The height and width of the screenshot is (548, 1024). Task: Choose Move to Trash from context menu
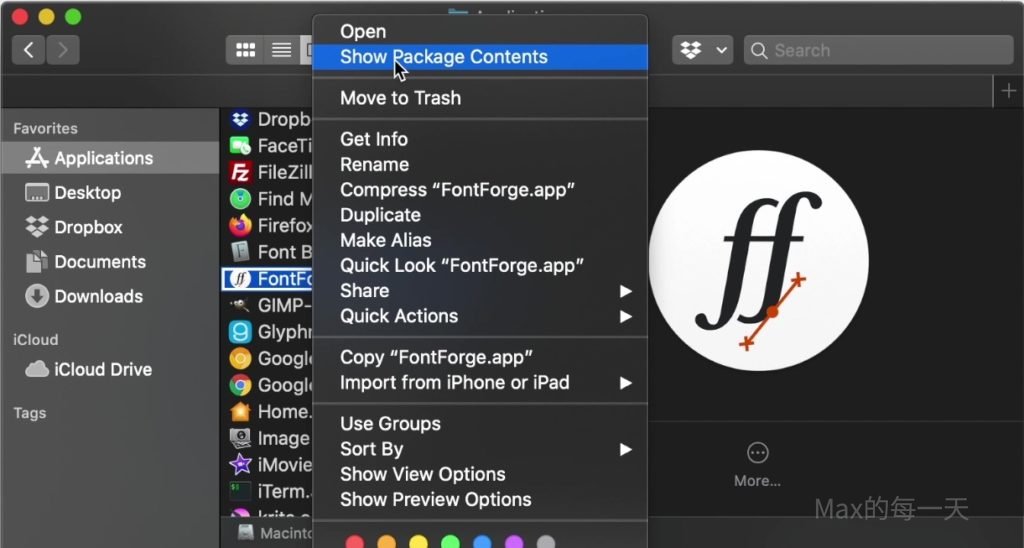[400, 98]
